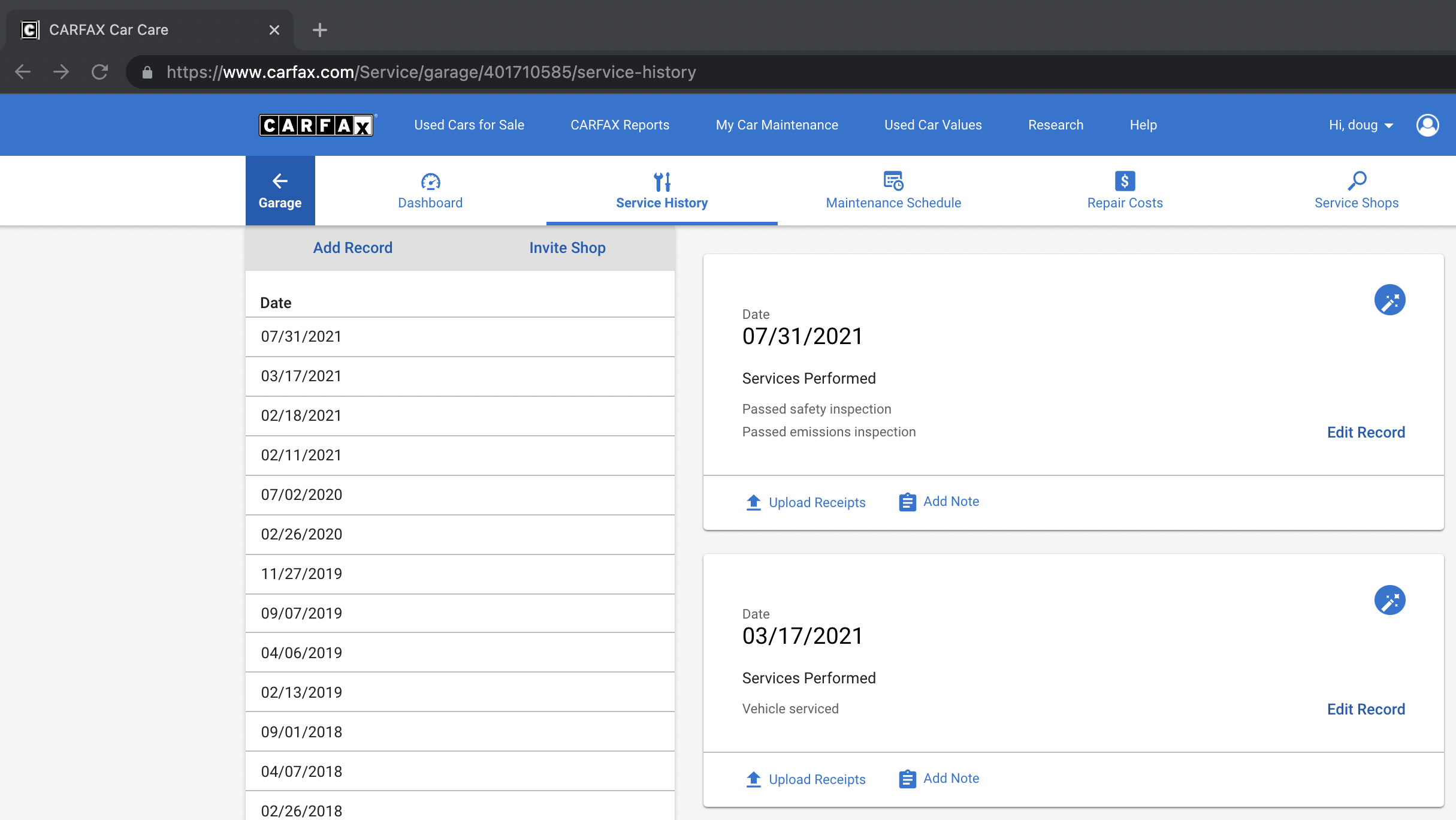Select the 02/11/2021 date row
The image size is (1456, 820).
coord(460,456)
